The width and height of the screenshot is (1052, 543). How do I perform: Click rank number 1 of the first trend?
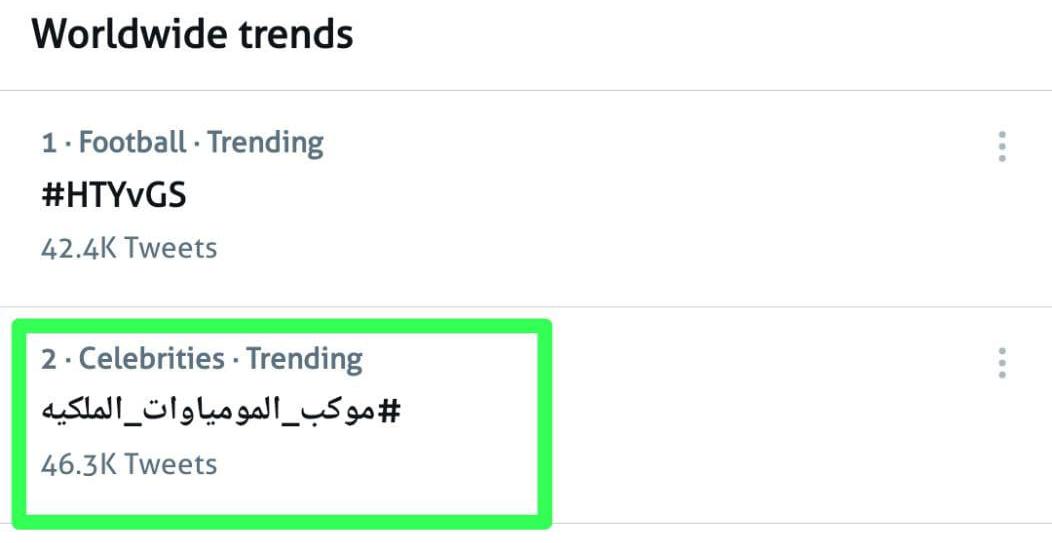click(48, 144)
